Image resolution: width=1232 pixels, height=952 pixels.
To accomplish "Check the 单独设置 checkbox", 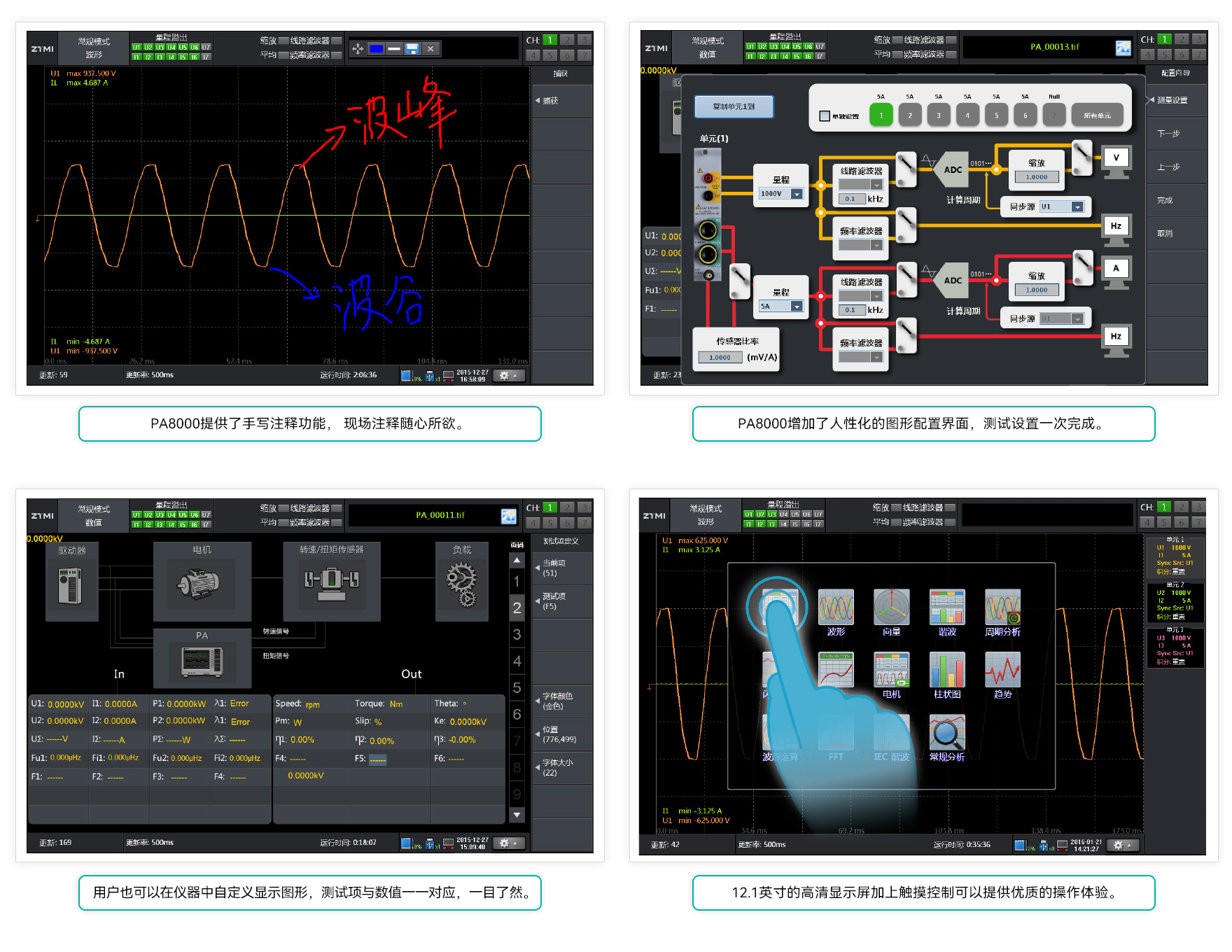I will click(x=825, y=116).
